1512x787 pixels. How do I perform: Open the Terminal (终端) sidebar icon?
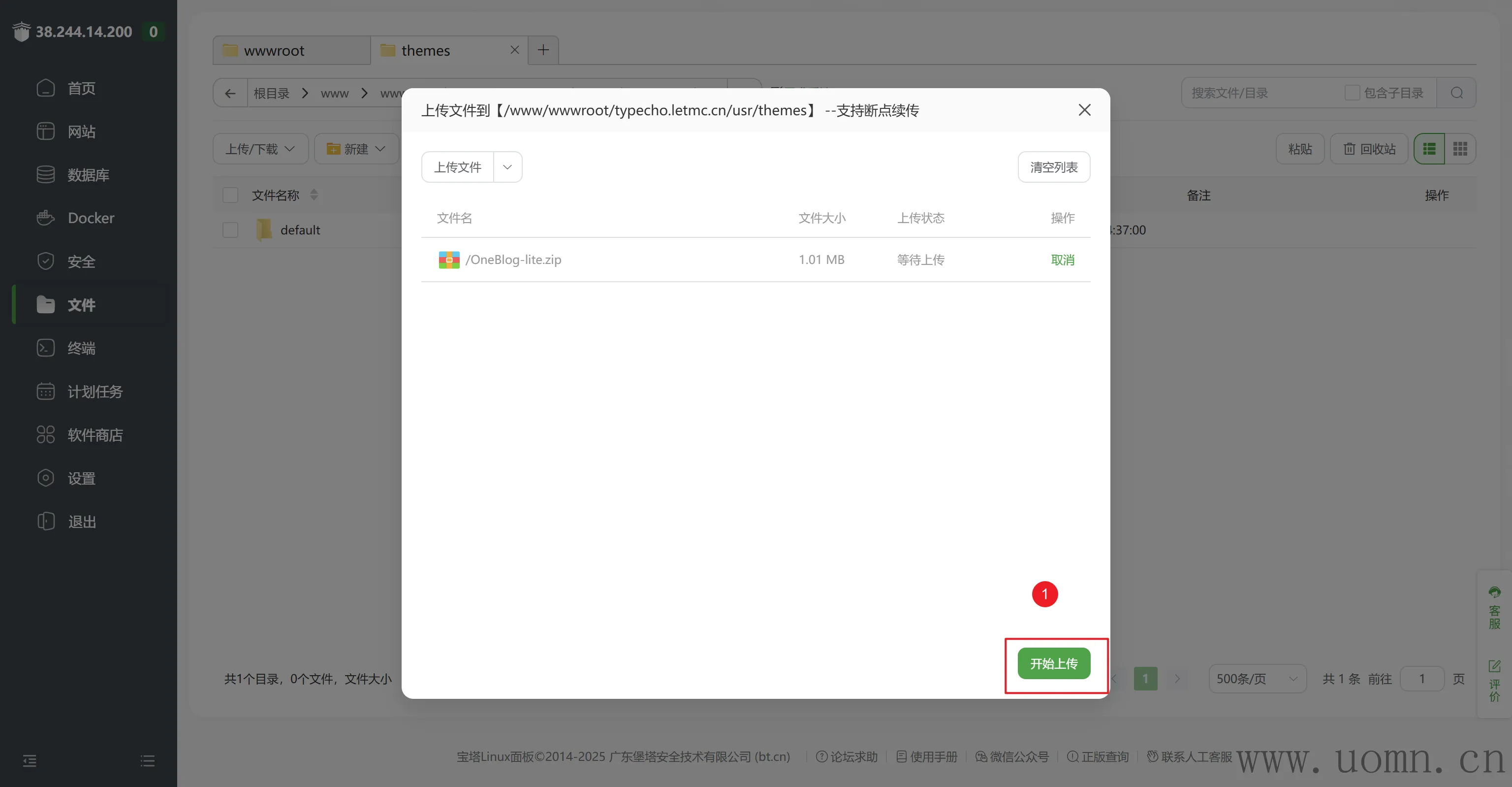[45, 348]
